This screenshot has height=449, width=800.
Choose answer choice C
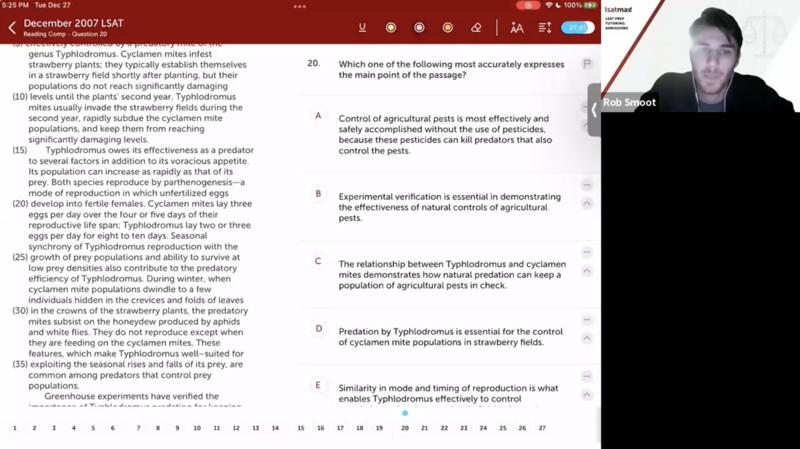click(x=318, y=262)
